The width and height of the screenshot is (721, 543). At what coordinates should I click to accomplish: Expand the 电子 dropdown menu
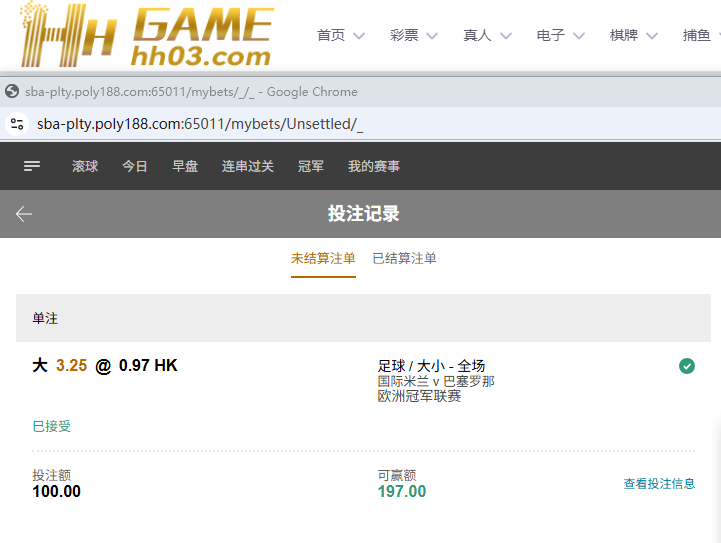point(560,36)
